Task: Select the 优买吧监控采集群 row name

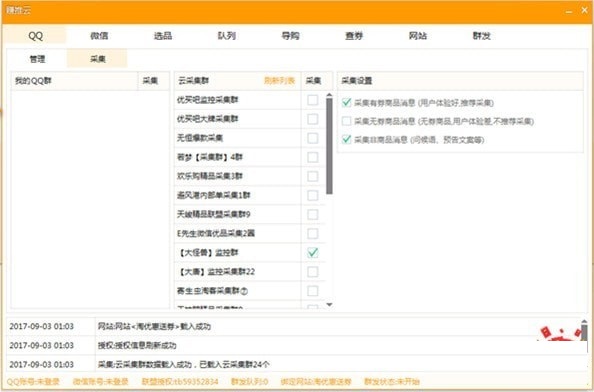Action: (208, 100)
